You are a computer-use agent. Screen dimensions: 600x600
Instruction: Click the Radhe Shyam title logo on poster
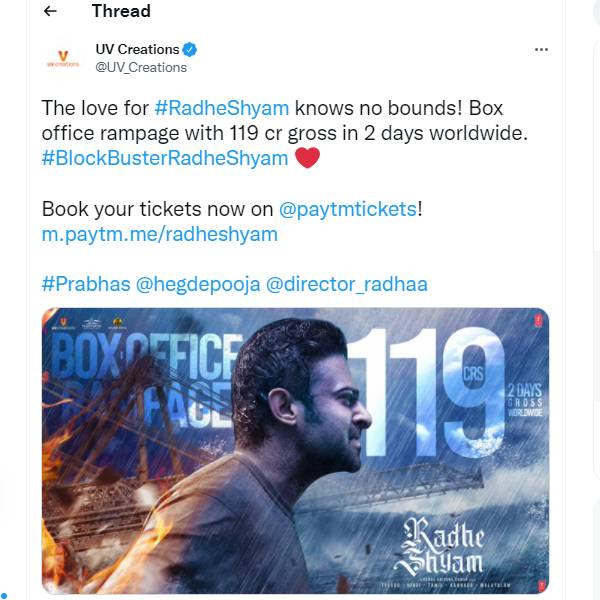pos(440,546)
